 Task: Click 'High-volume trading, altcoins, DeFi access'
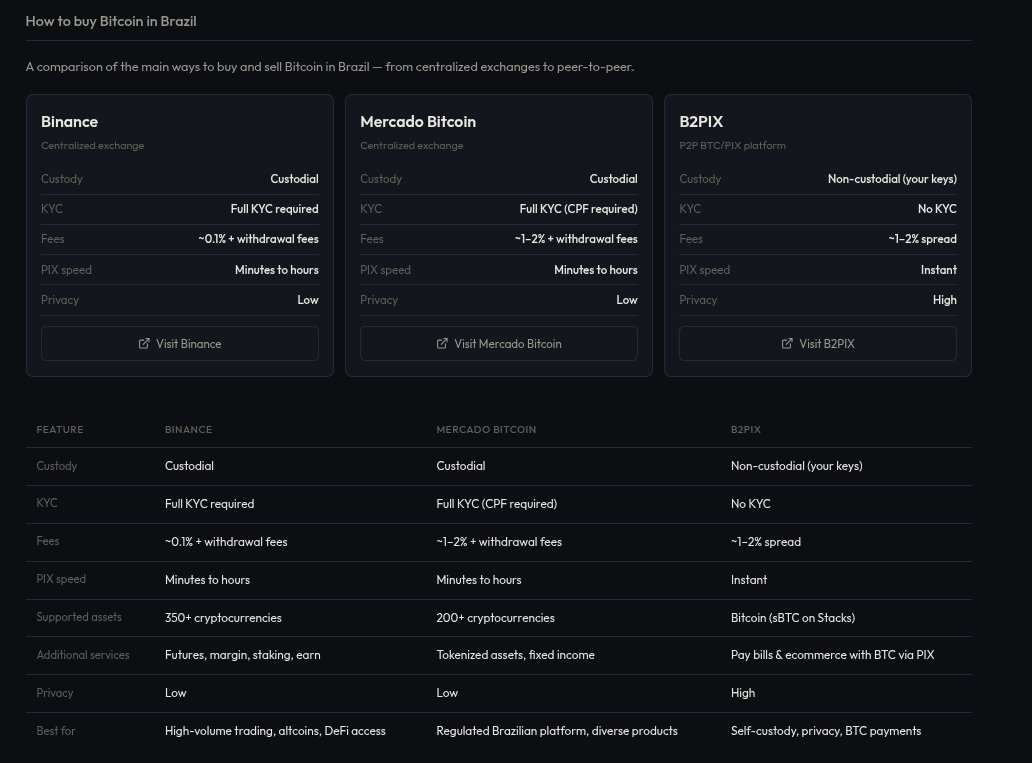coord(275,731)
